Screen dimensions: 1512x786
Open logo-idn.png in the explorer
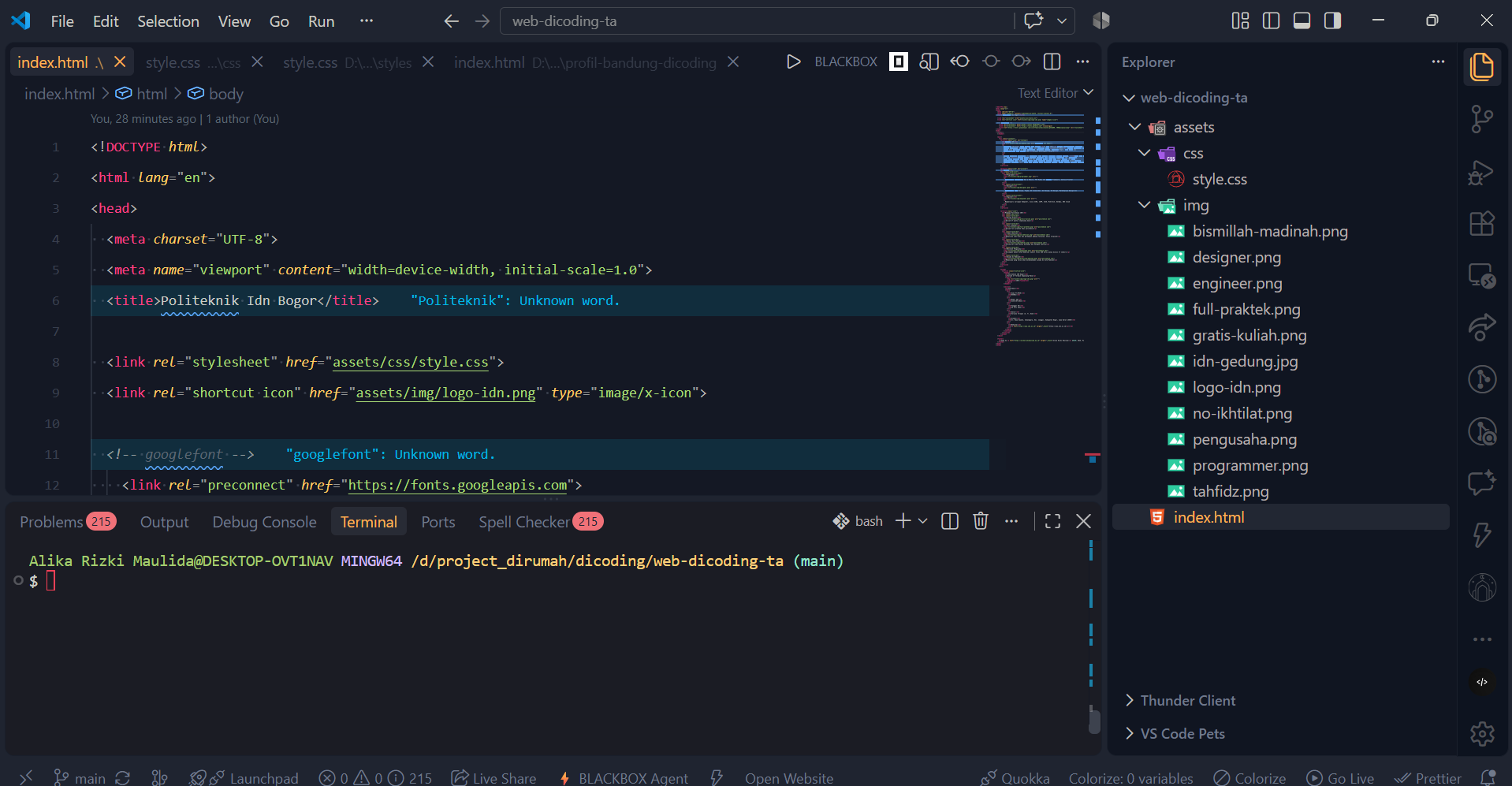coord(1236,387)
